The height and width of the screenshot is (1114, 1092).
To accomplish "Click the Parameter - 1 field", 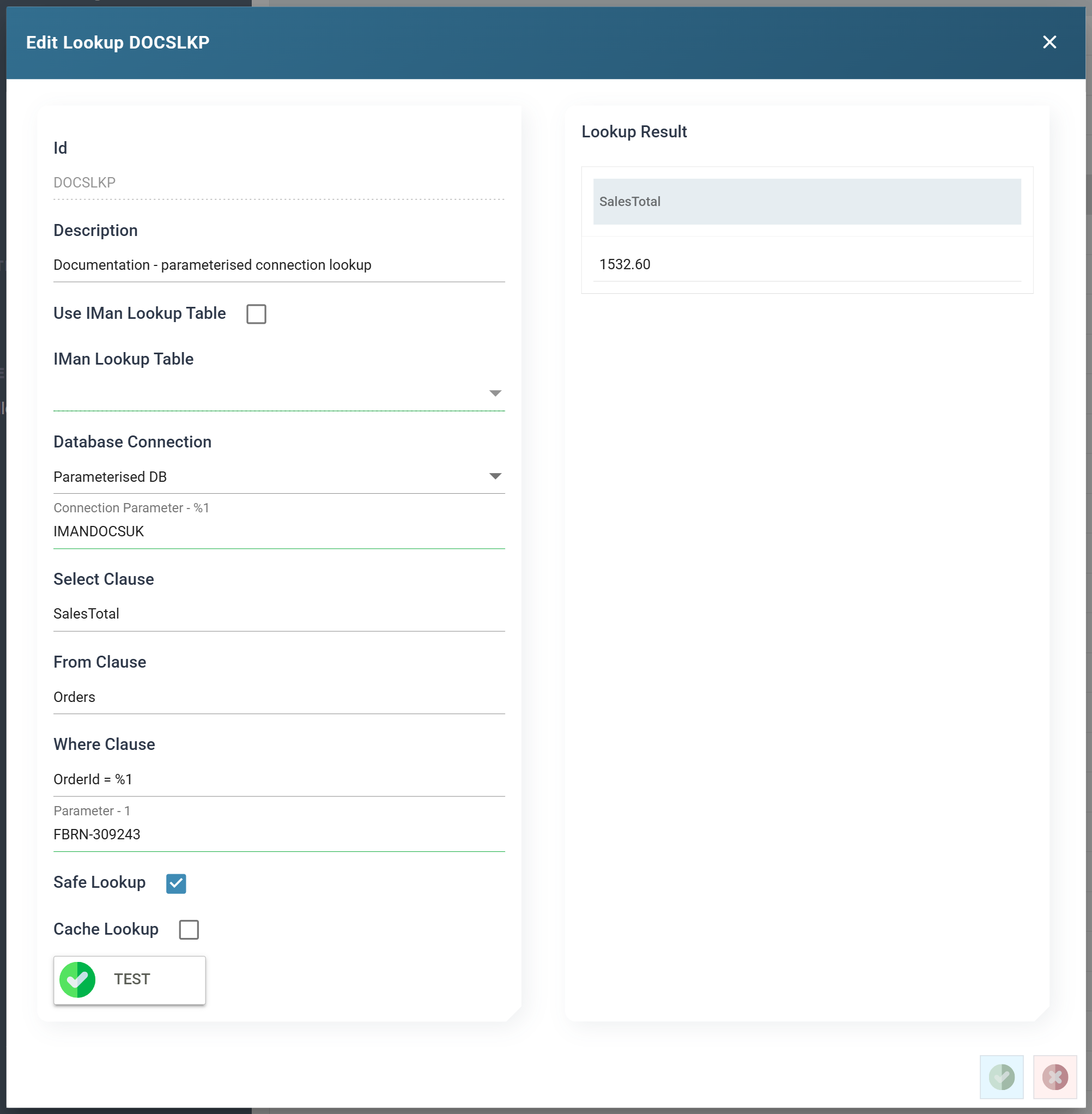I will tap(279, 834).
